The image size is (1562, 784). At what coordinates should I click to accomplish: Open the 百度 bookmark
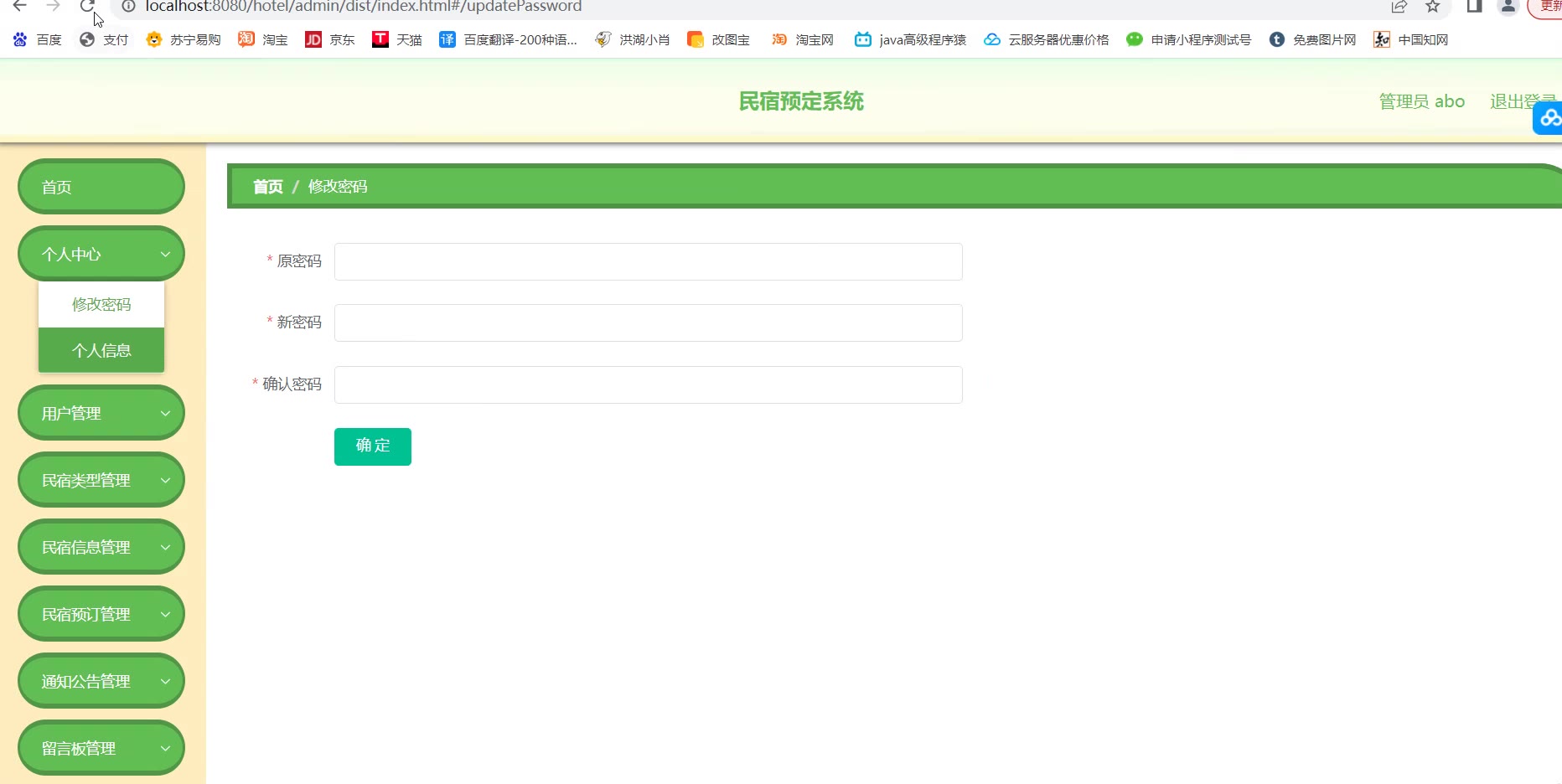tap(38, 39)
